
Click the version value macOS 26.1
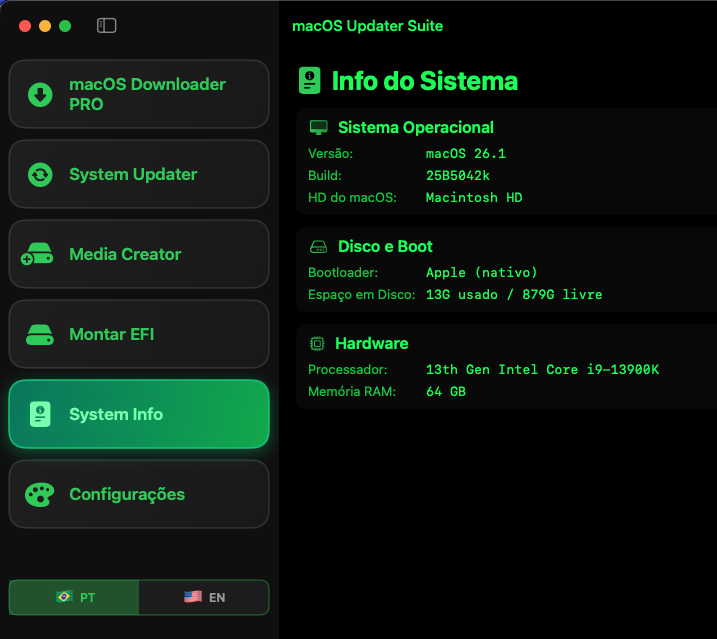(x=466, y=154)
